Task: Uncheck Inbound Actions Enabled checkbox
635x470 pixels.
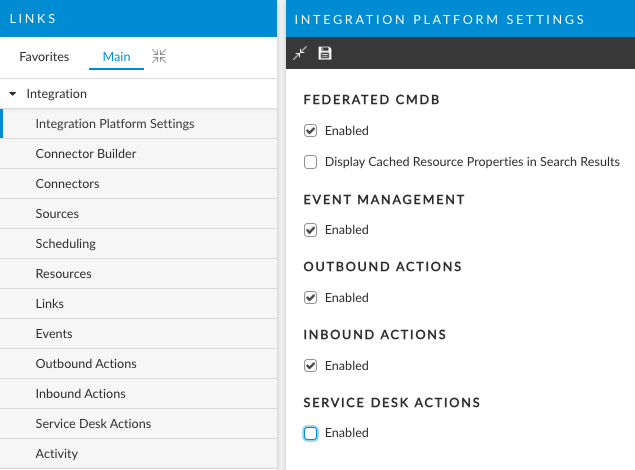Action: tap(311, 366)
